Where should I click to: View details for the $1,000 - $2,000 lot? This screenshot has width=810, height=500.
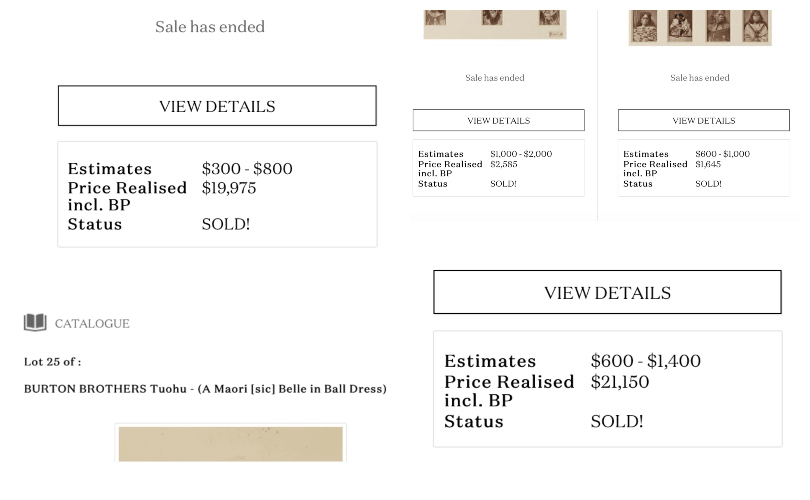click(498, 120)
